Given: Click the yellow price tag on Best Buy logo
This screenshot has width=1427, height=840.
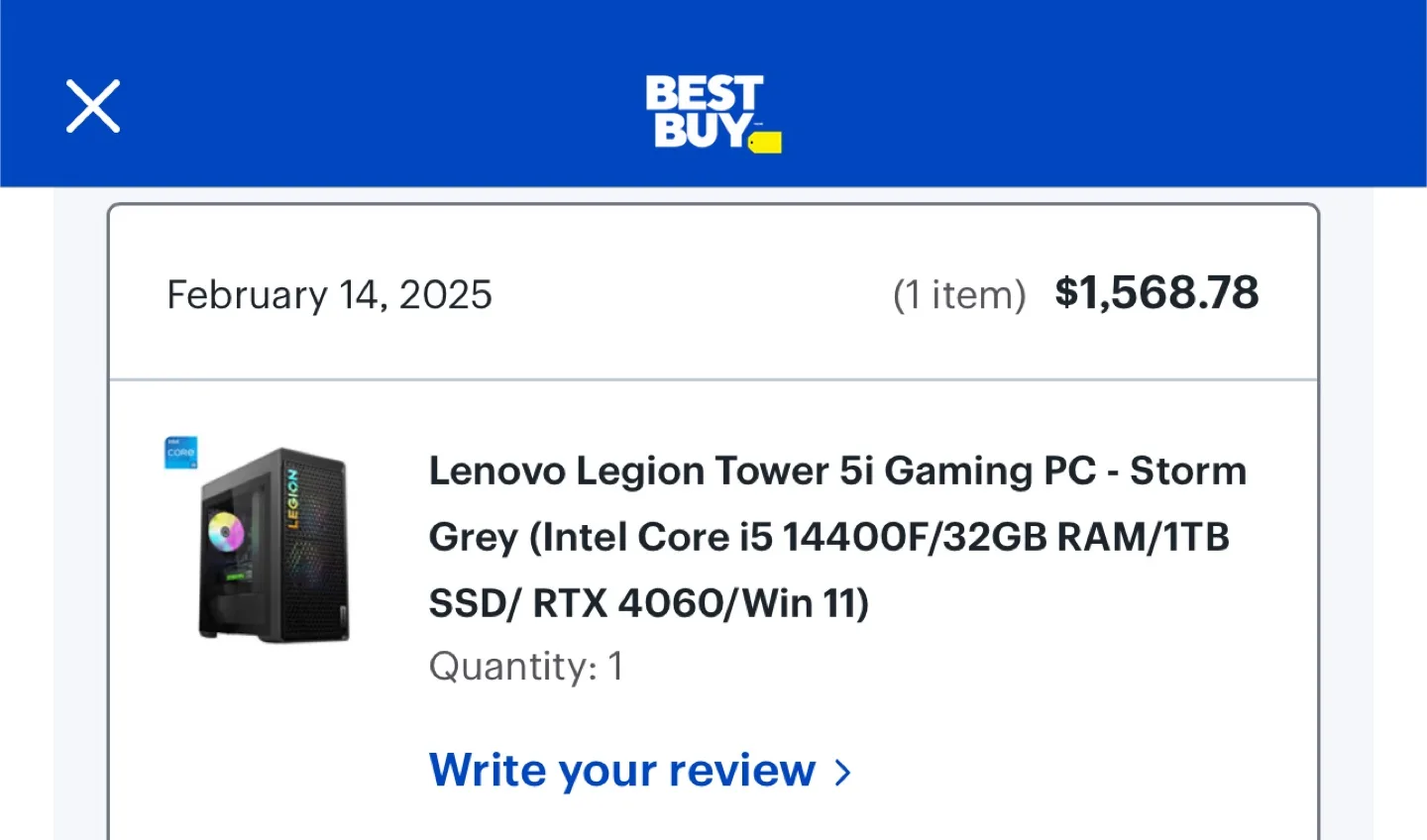Looking at the screenshot, I should pos(765,142).
